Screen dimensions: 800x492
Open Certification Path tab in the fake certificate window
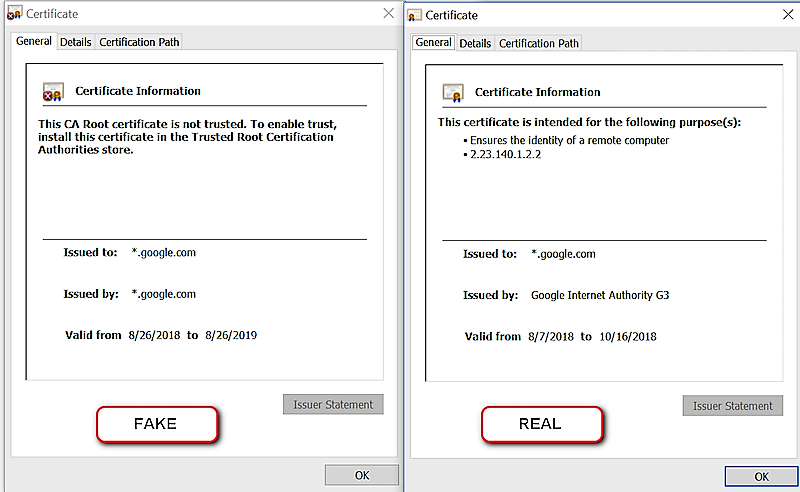139,42
